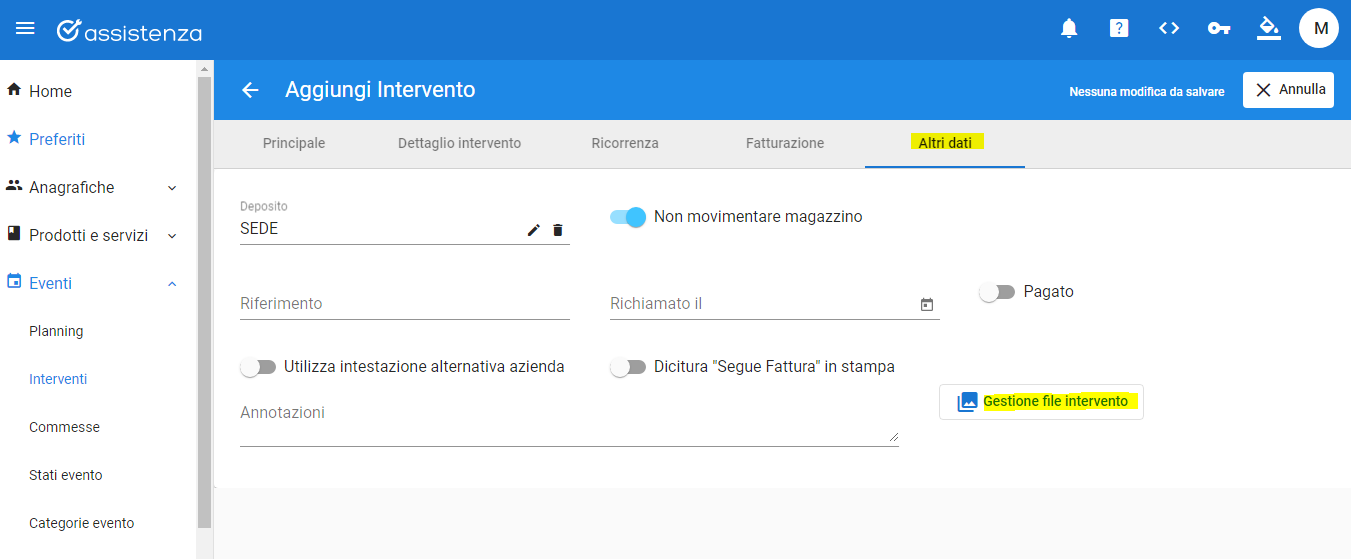Open the hamburger navigation menu
This screenshot has height=559, width=1351.
click(x=25, y=28)
